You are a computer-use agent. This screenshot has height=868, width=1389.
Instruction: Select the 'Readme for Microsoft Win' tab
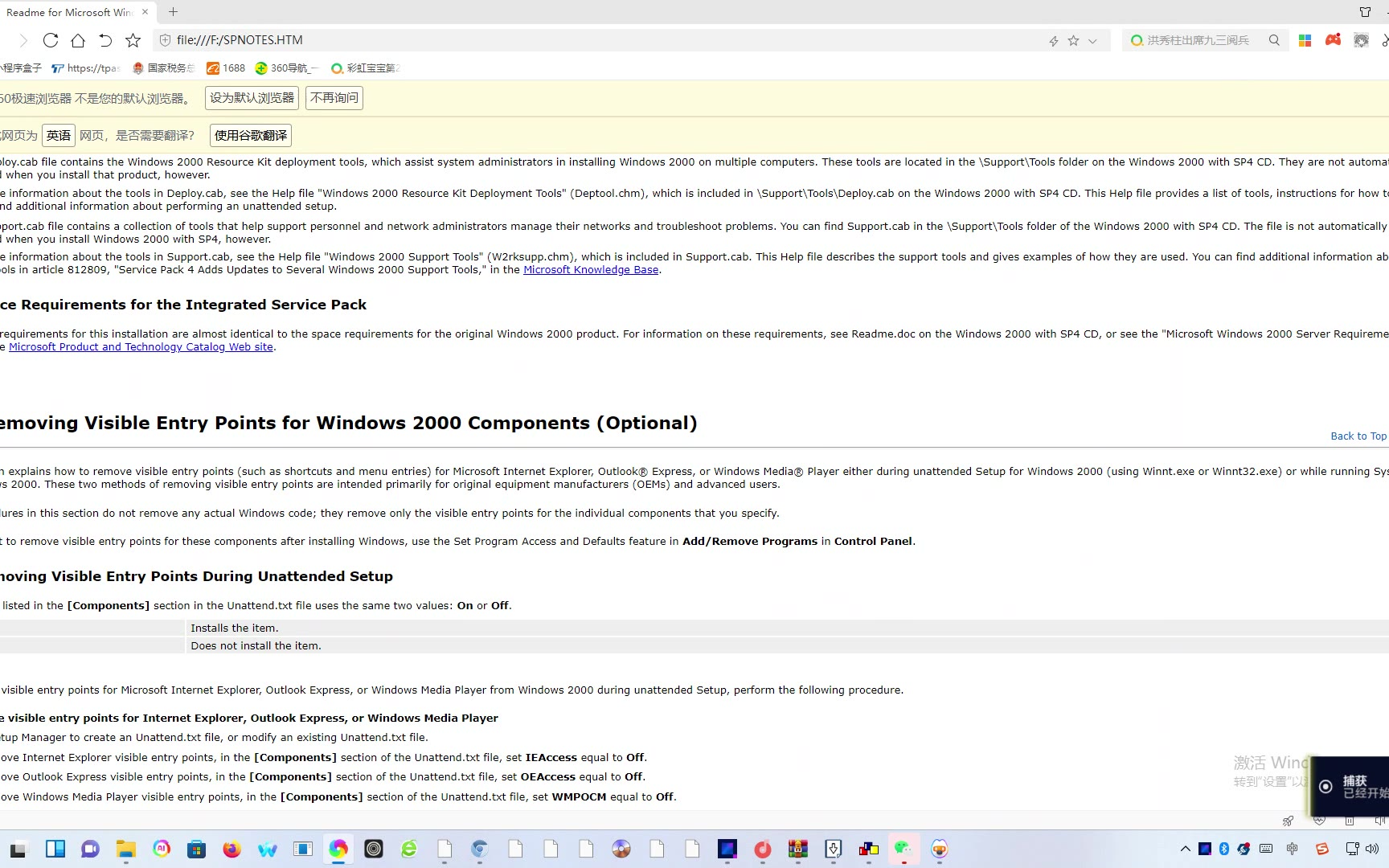(69, 12)
